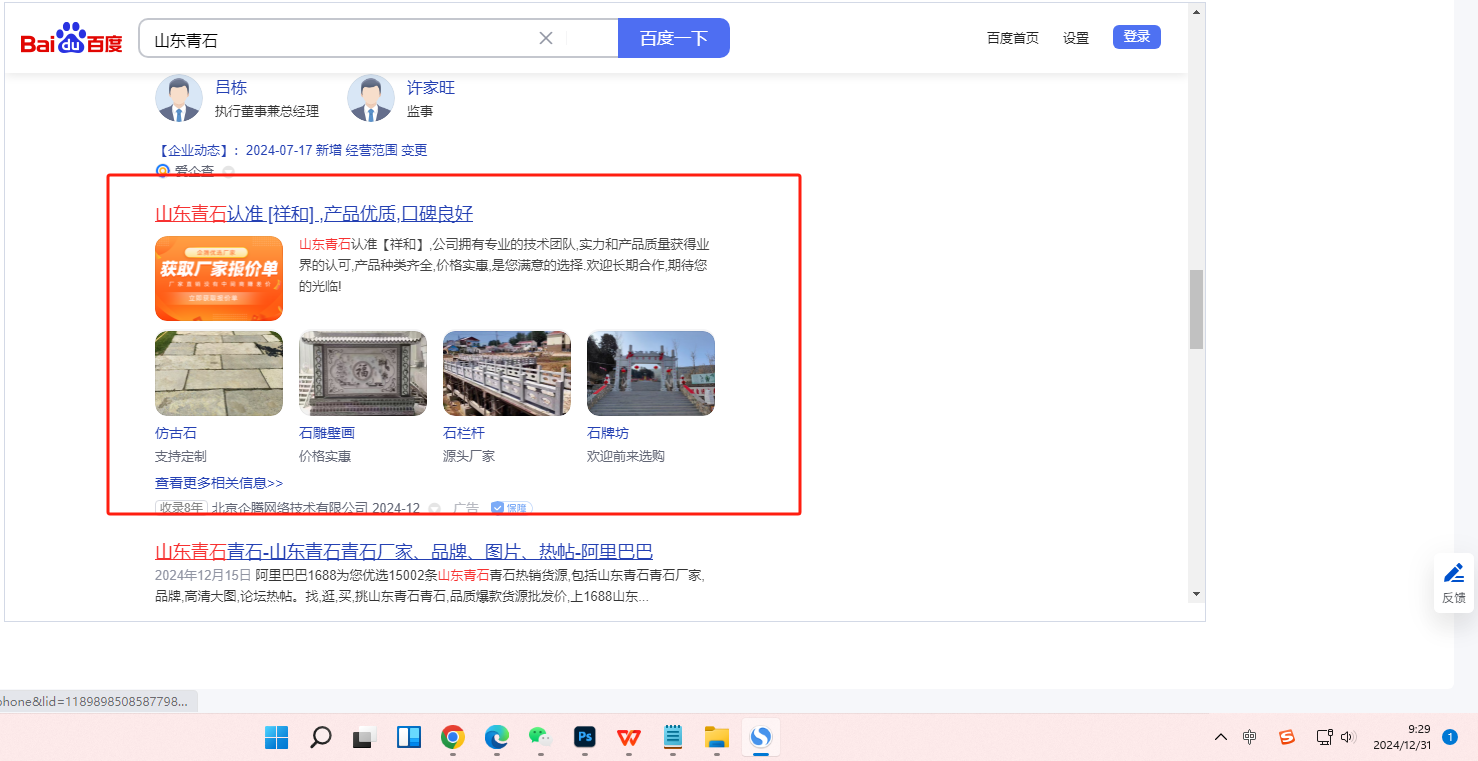The width and height of the screenshot is (1478, 761).
Task: Open the 石雕壁画 carving thumbnail
Action: point(363,373)
